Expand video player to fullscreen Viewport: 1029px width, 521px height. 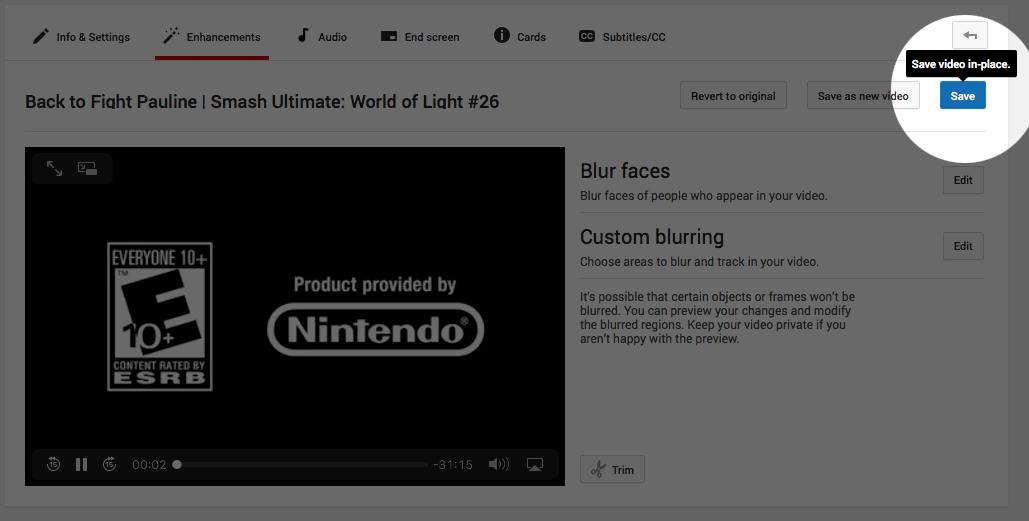coord(54,169)
